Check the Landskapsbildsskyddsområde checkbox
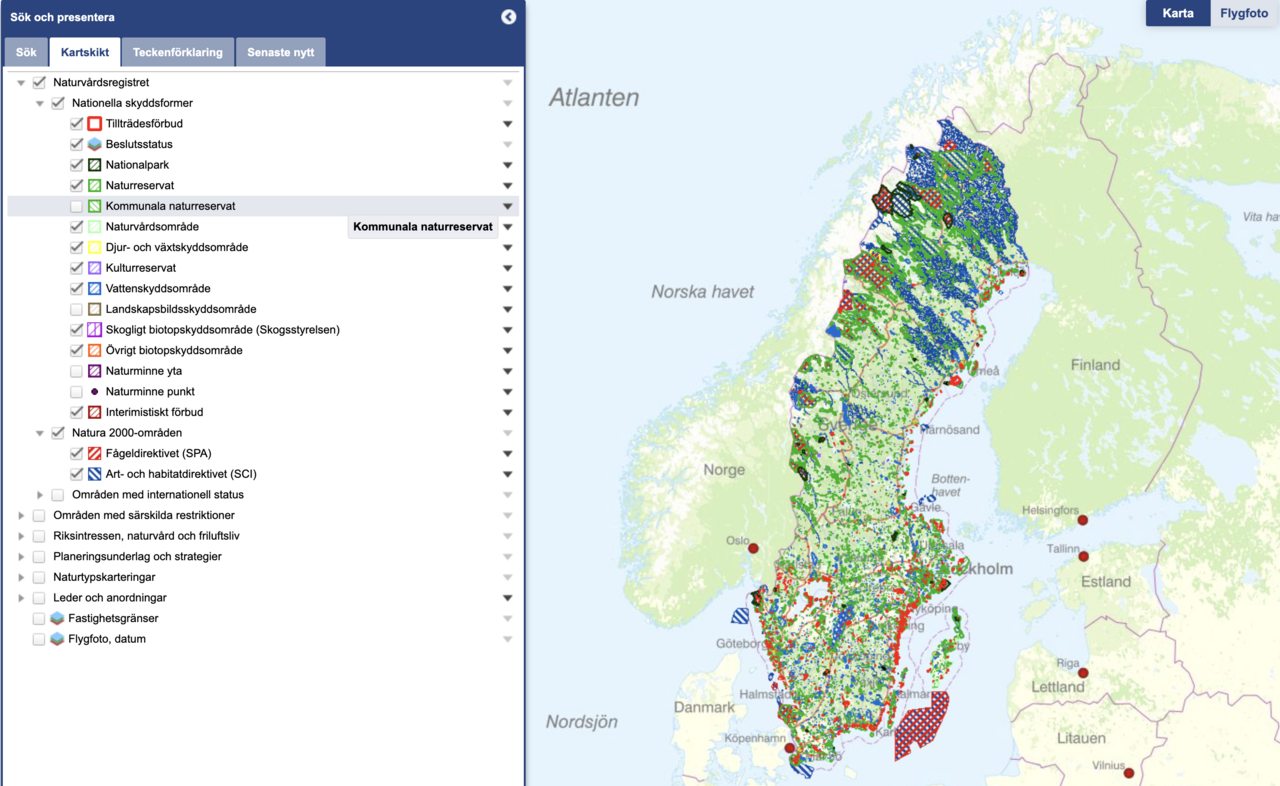 coord(77,310)
